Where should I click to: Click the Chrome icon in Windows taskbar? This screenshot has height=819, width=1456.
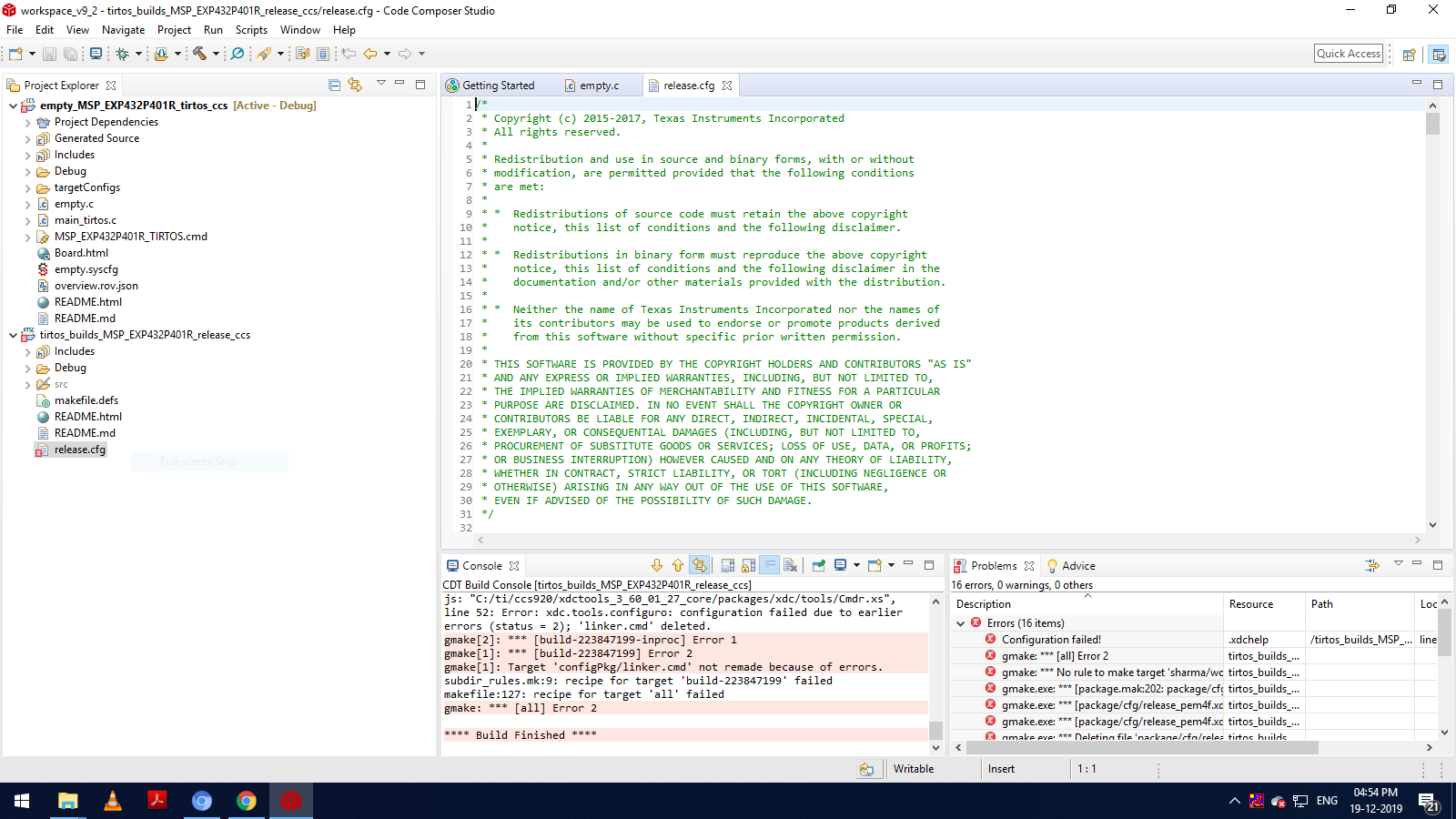247,801
